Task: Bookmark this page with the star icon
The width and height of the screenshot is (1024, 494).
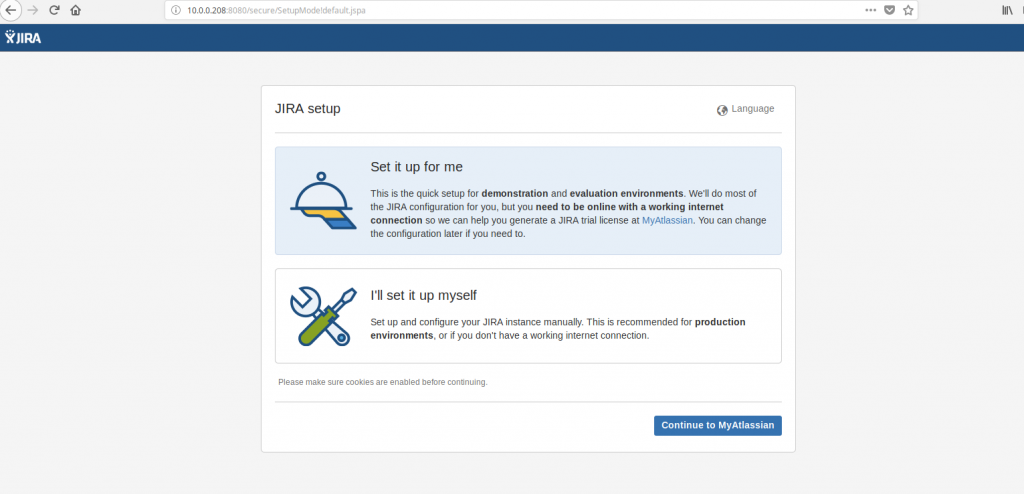Action: click(908, 10)
